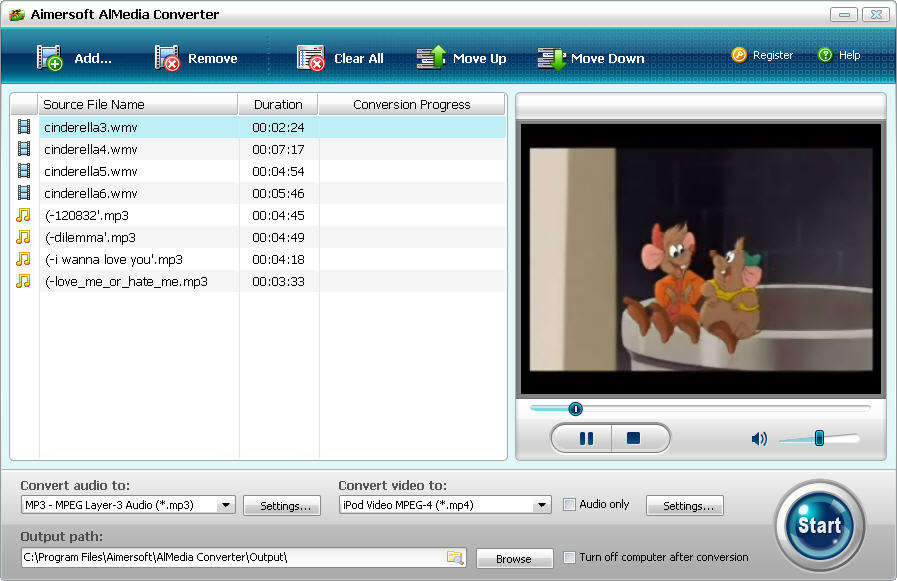Click the Browse button for output path
The height and width of the screenshot is (581, 897).
point(514,559)
